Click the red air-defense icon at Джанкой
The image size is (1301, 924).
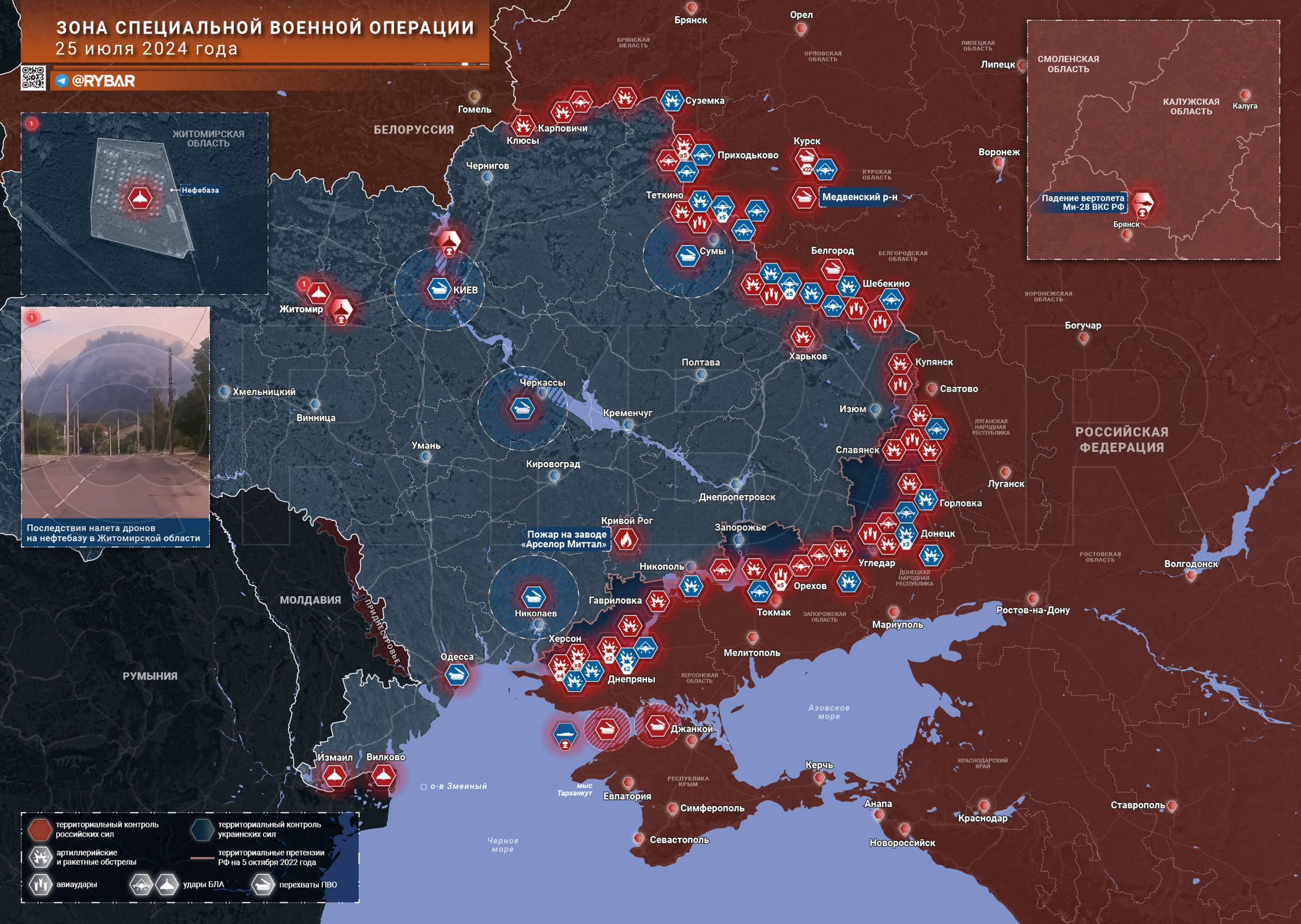click(657, 725)
